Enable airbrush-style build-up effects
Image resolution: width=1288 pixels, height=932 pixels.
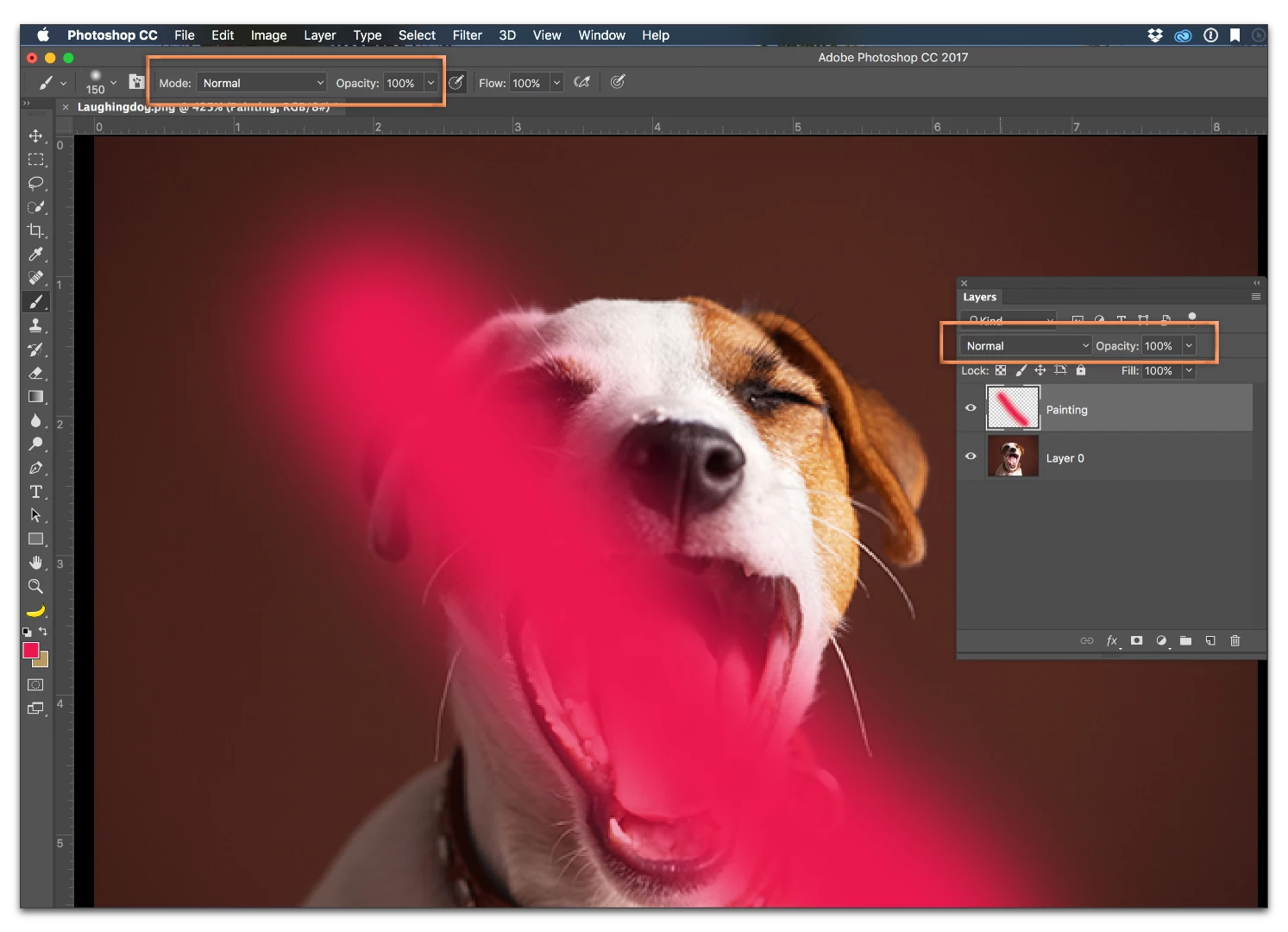click(x=582, y=83)
